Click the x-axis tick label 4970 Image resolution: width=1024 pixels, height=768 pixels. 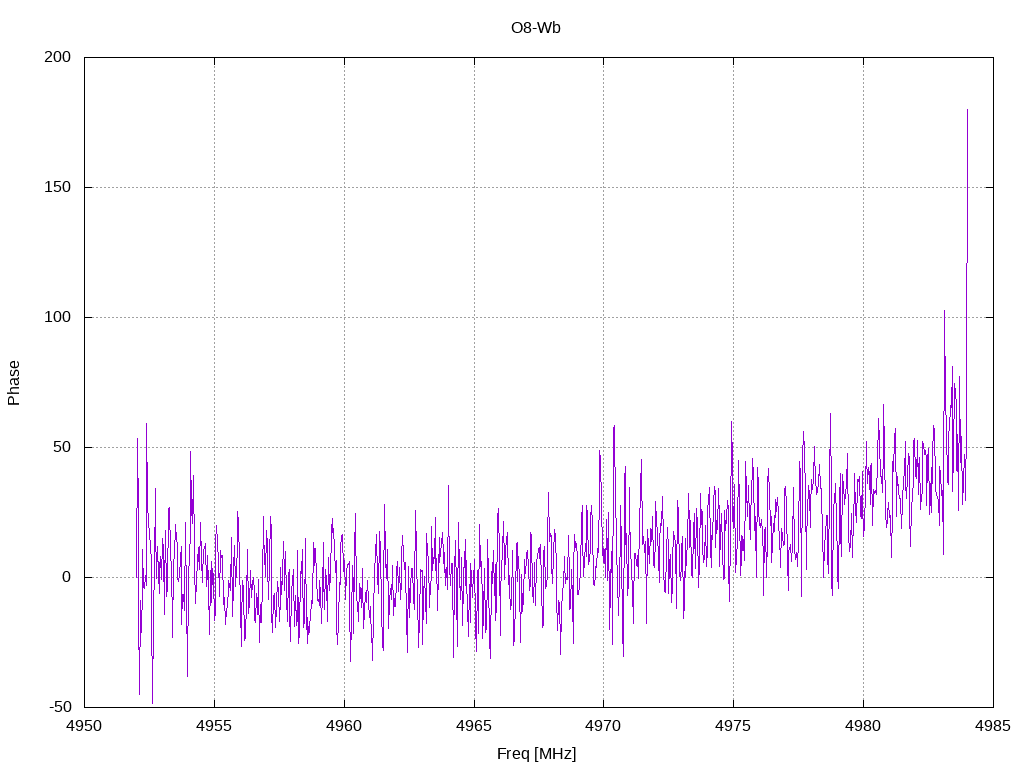pos(603,726)
